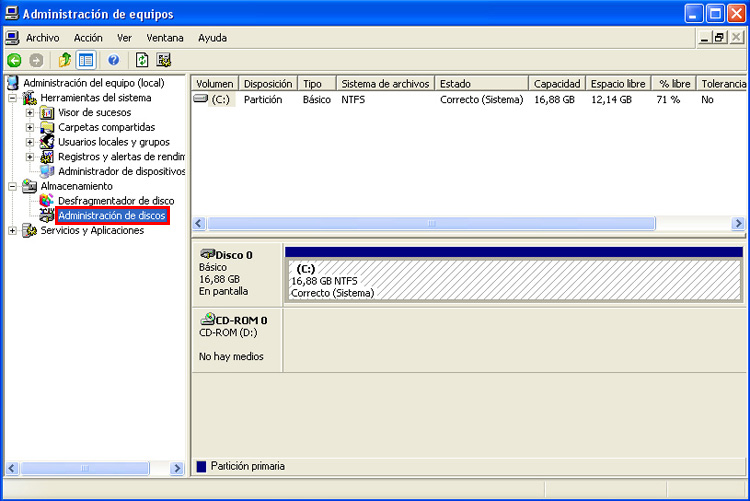Expand the Visor de sucesos node

coord(30,113)
